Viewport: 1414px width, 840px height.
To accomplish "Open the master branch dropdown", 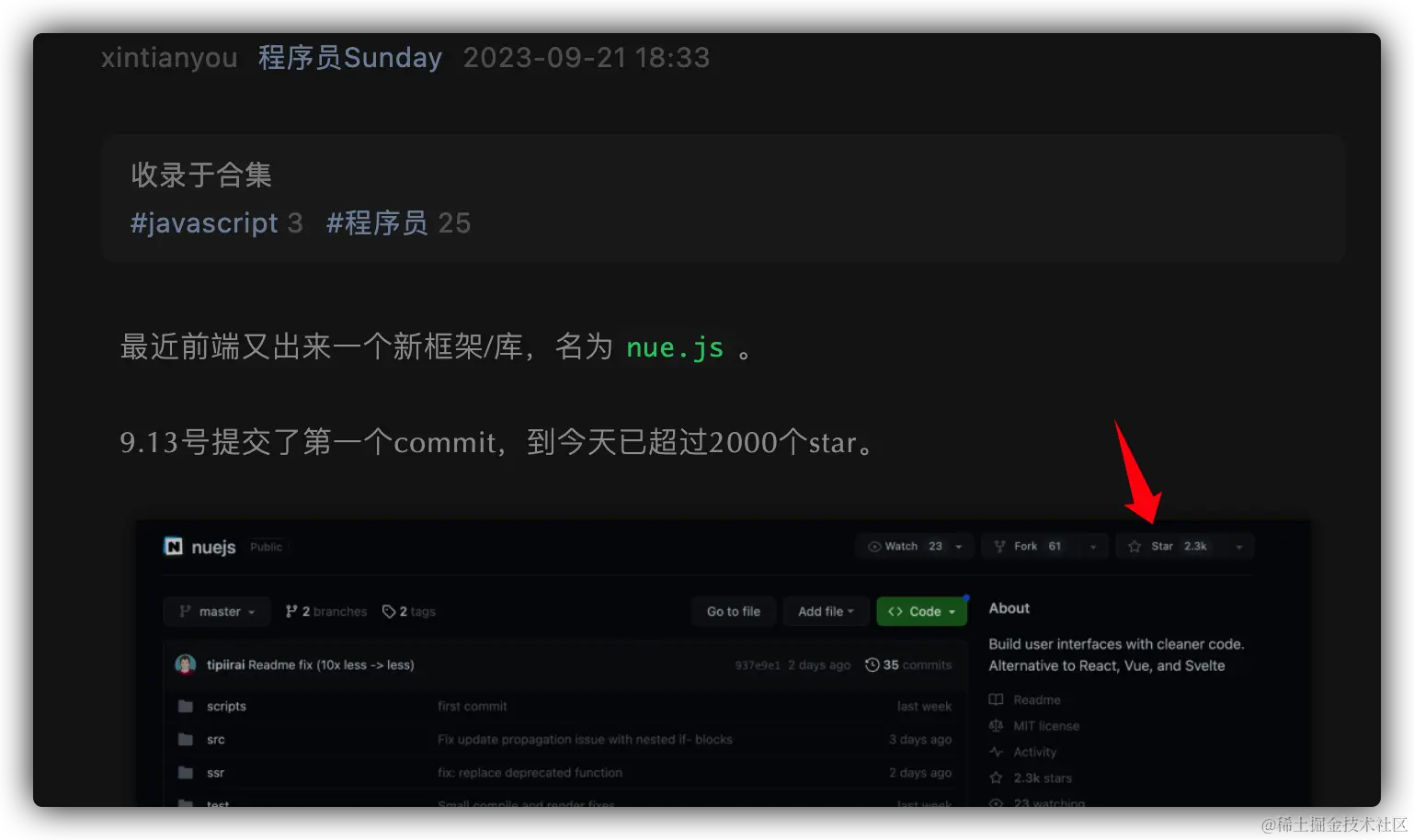I will pyautogui.click(x=217, y=611).
